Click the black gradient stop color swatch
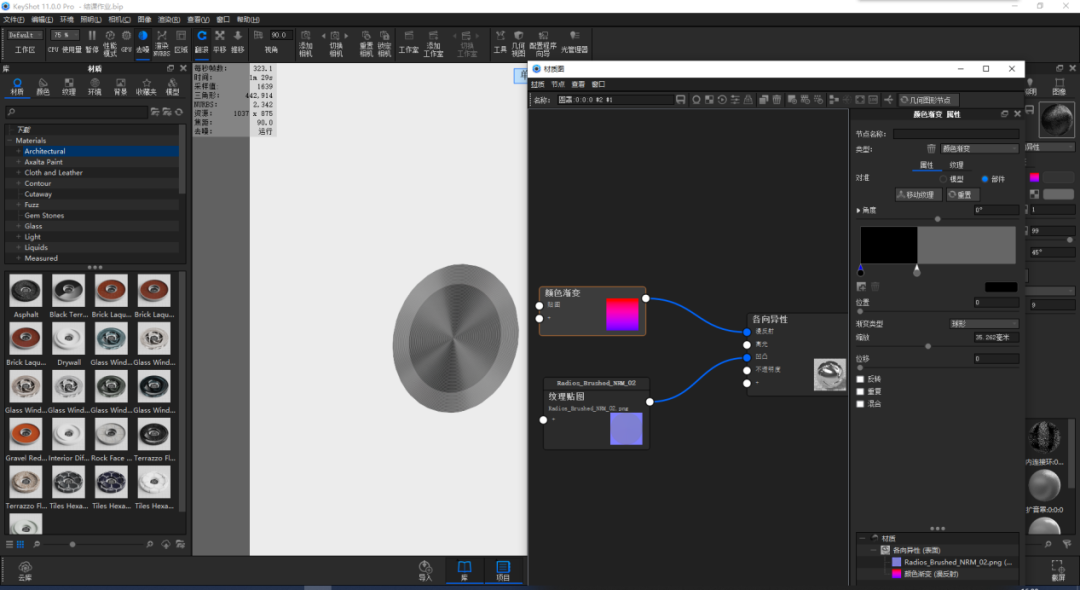Viewport: 1080px width, 590px height. coord(1001,286)
